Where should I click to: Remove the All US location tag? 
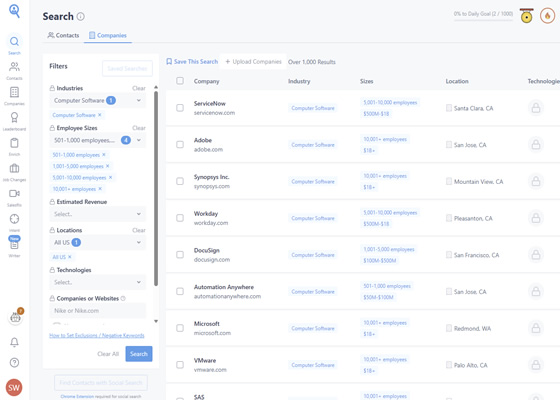pos(70,257)
